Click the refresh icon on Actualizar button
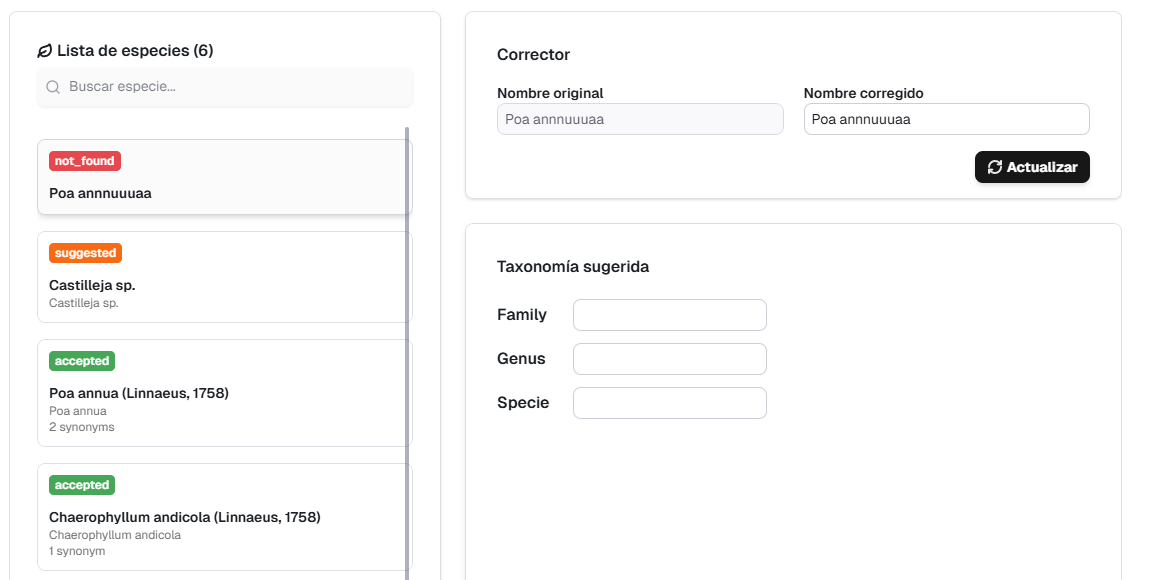The width and height of the screenshot is (1162, 580). click(994, 167)
